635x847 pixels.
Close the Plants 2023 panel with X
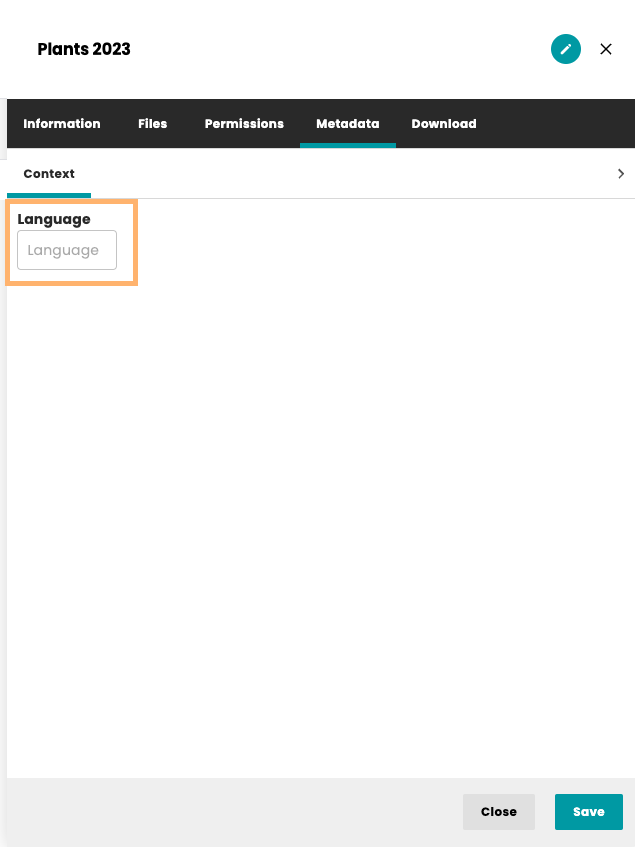pos(606,49)
